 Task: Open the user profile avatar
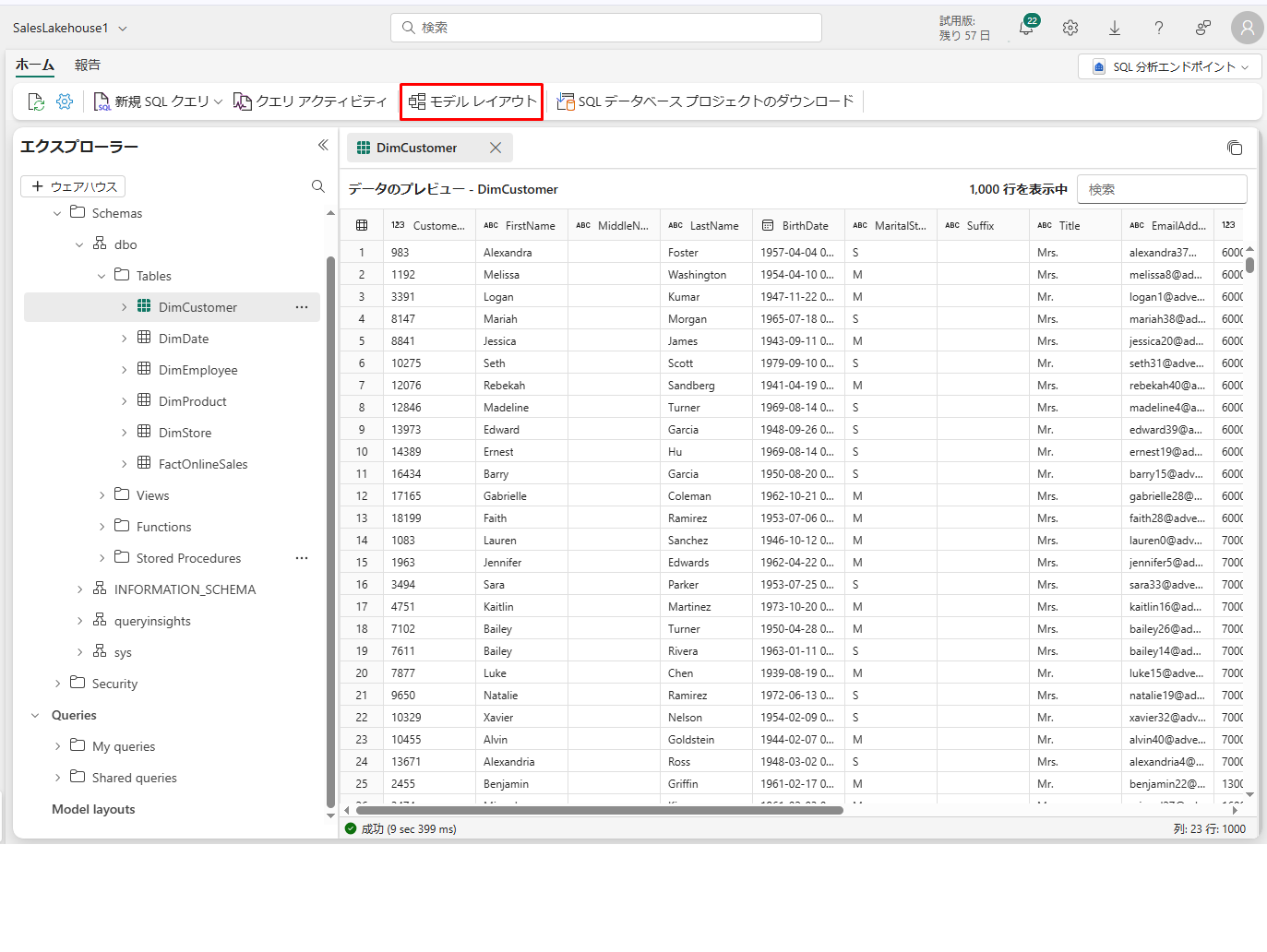click(1248, 28)
